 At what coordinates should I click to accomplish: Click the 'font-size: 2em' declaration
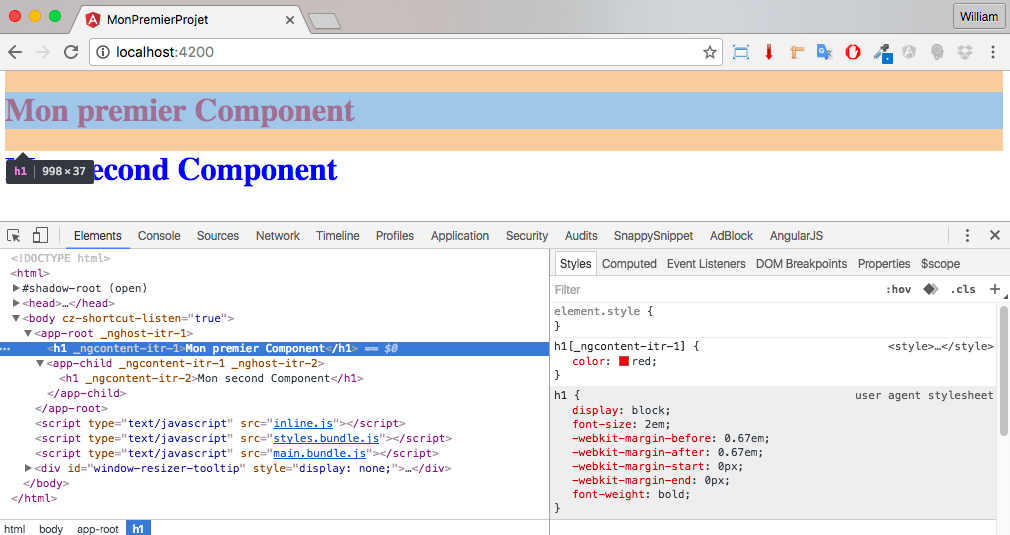(x=621, y=424)
